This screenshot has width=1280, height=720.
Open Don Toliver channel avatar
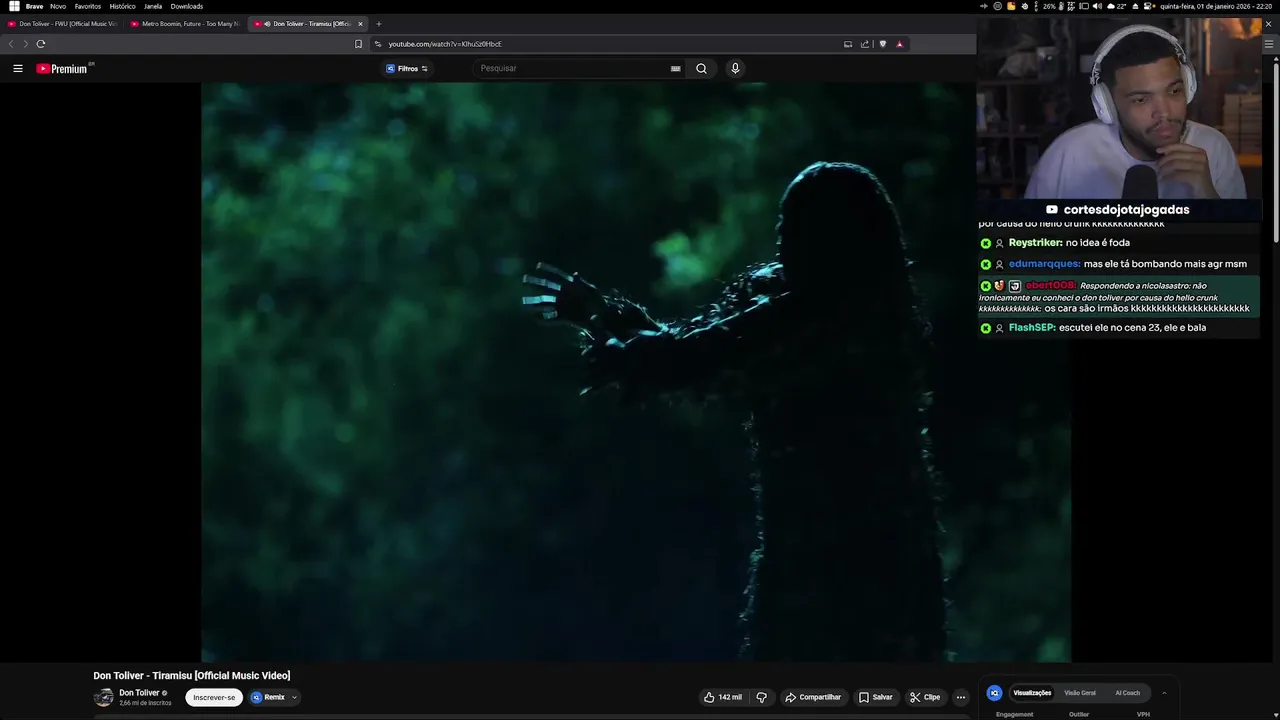pos(104,697)
